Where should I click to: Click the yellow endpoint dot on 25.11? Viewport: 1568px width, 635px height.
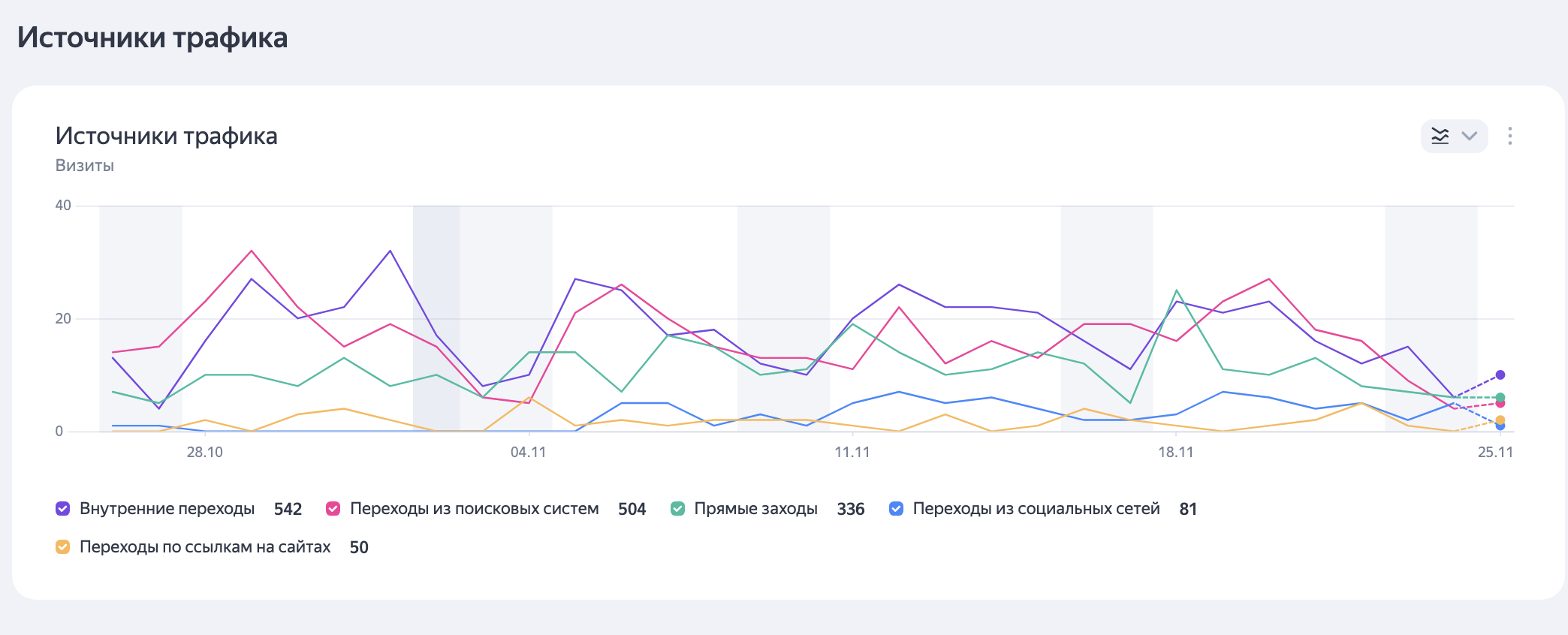[x=1500, y=420]
